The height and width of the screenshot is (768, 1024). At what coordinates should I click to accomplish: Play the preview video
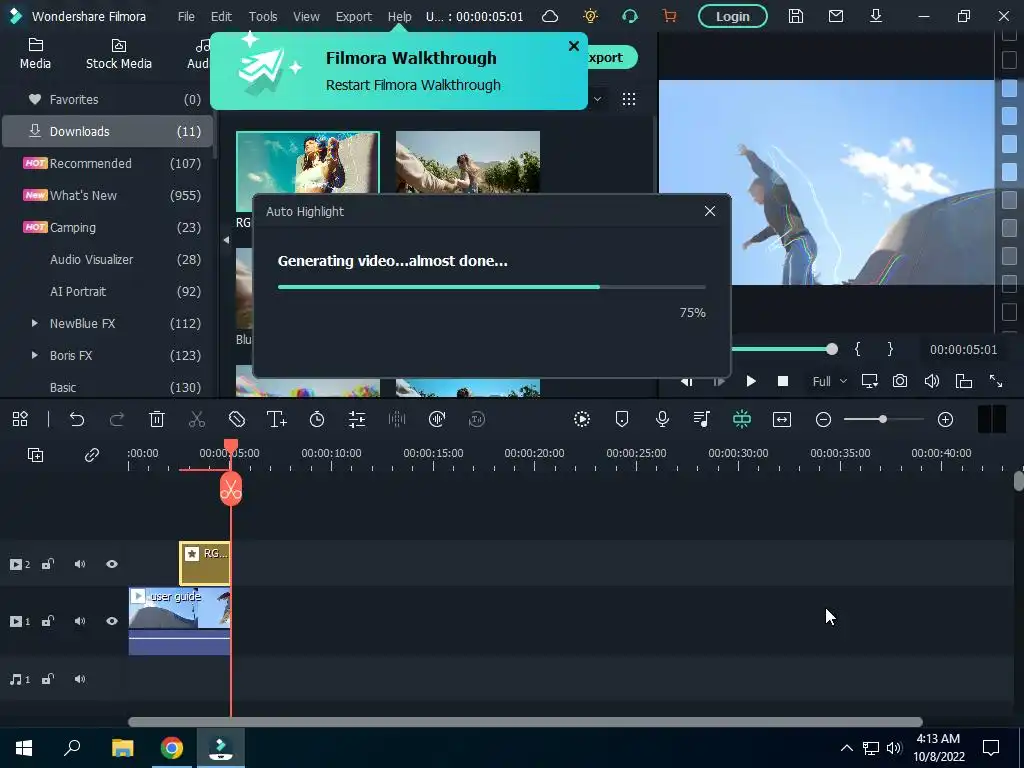[751, 381]
